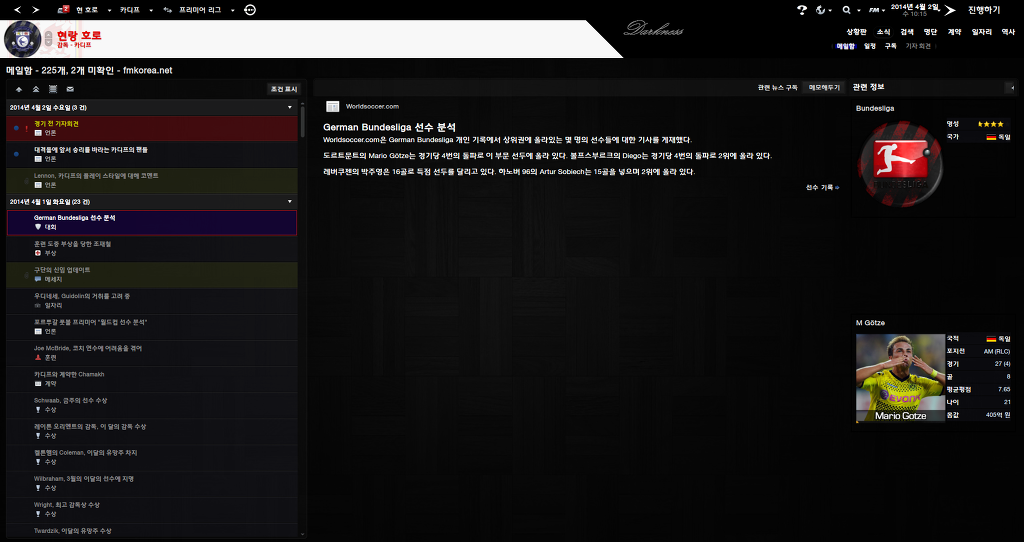Image resolution: width=1024 pixels, height=542 pixels.
Task: Open message Wright, 최고 감독상 수상
Action: [x=152, y=509]
